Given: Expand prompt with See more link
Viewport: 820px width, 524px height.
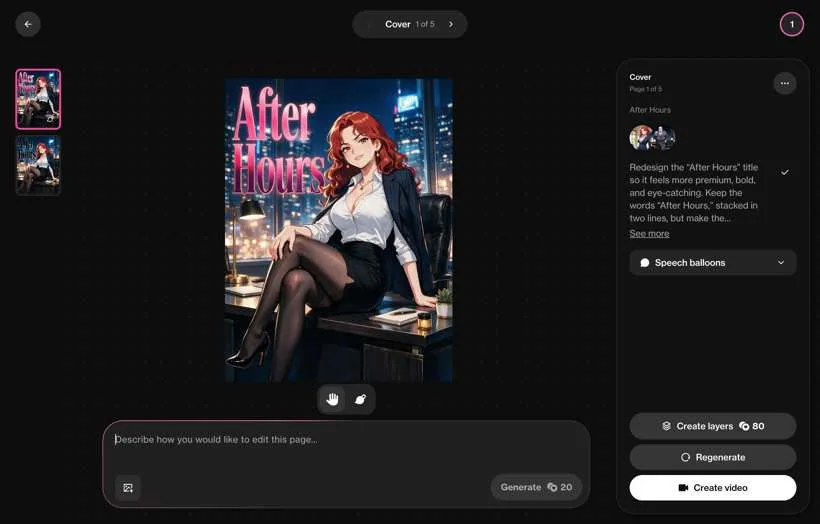Looking at the screenshot, I should click(649, 234).
